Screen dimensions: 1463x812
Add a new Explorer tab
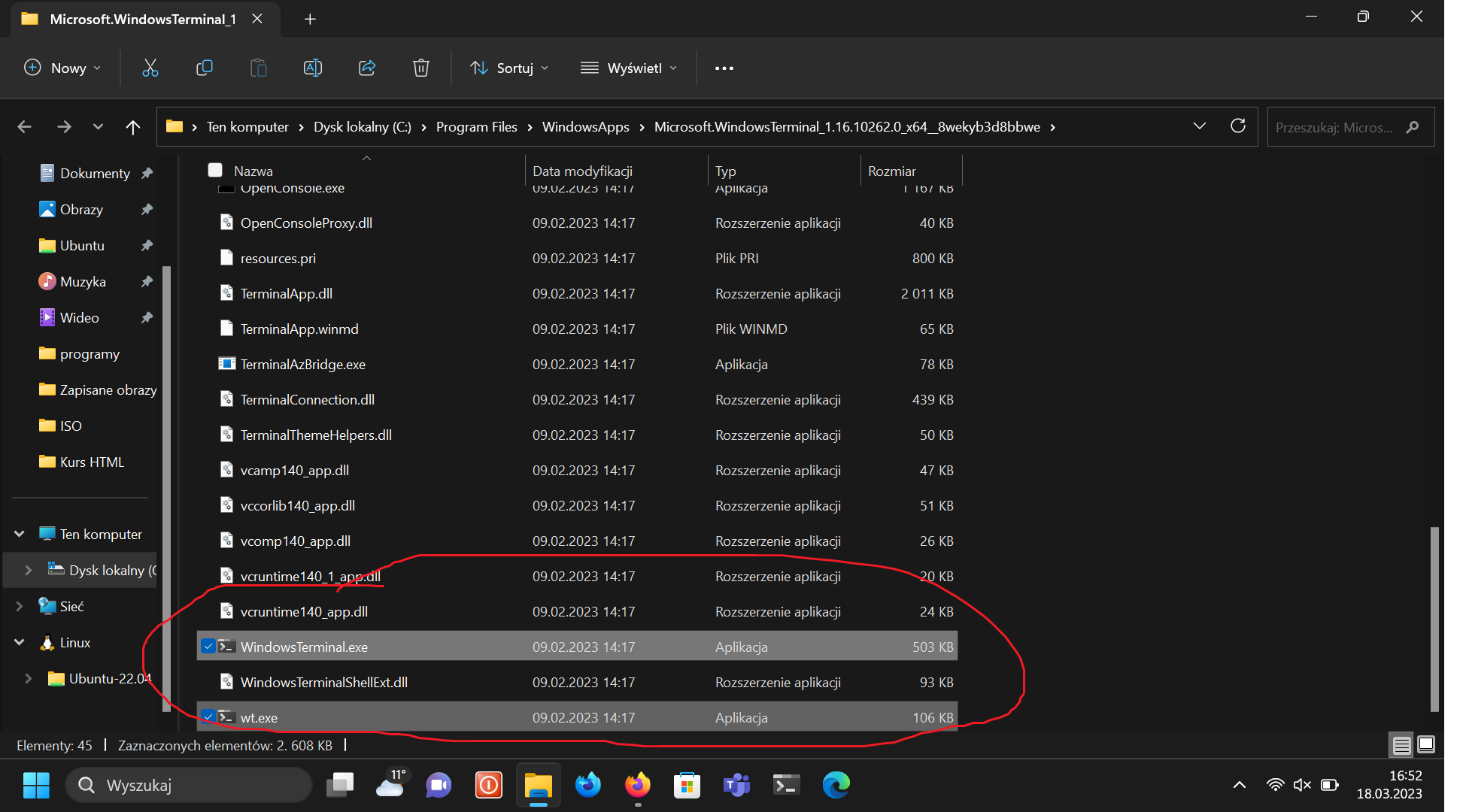point(310,19)
